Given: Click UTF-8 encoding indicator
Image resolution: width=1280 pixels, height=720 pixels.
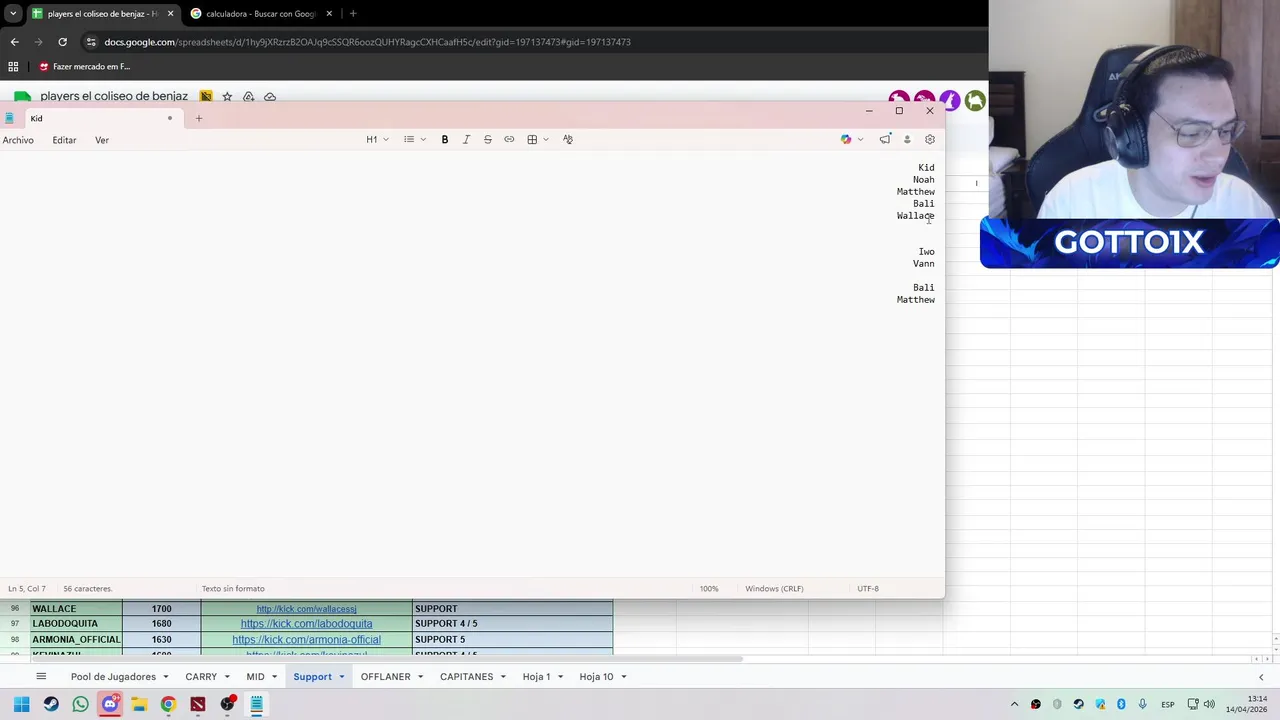Looking at the screenshot, I should tap(868, 589).
